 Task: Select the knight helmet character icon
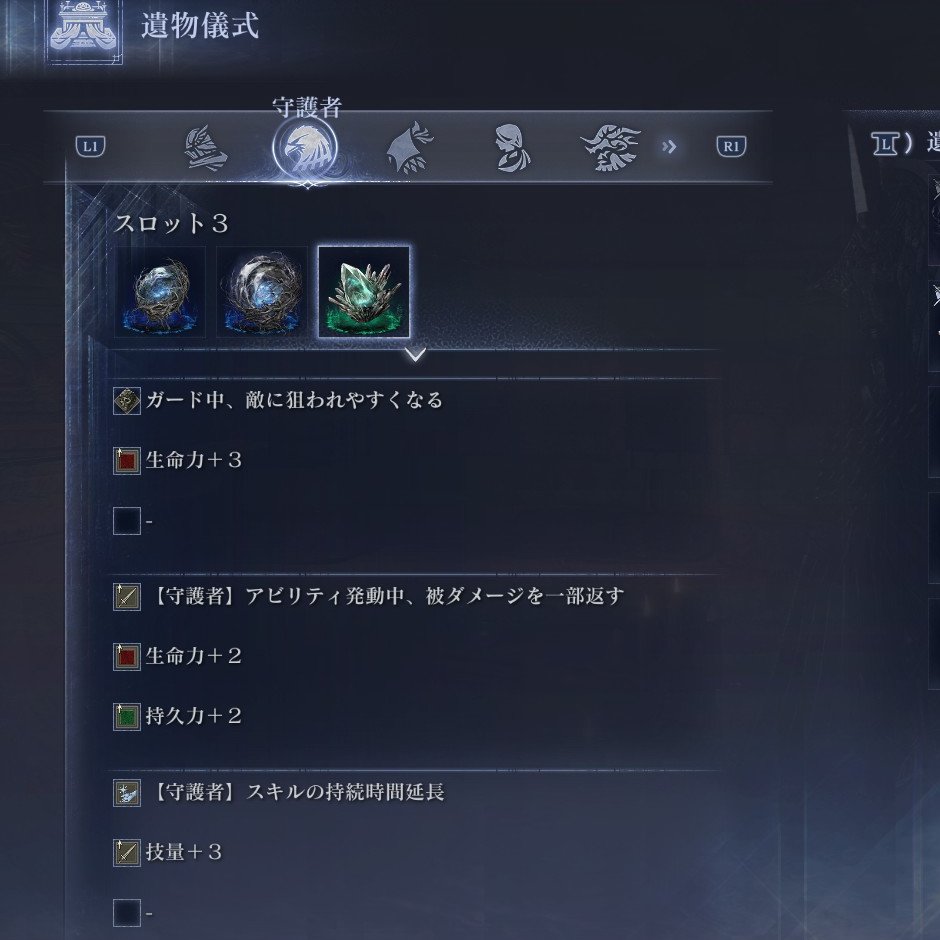coord(205,147)
